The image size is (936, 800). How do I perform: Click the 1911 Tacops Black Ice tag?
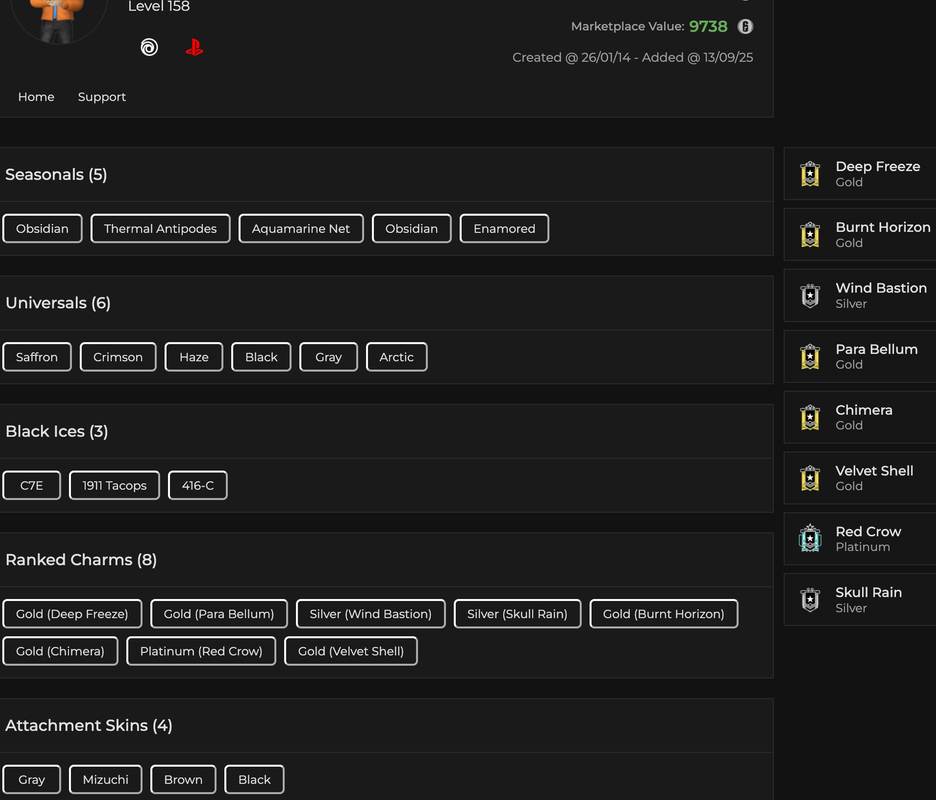click(x=115, y=485)
